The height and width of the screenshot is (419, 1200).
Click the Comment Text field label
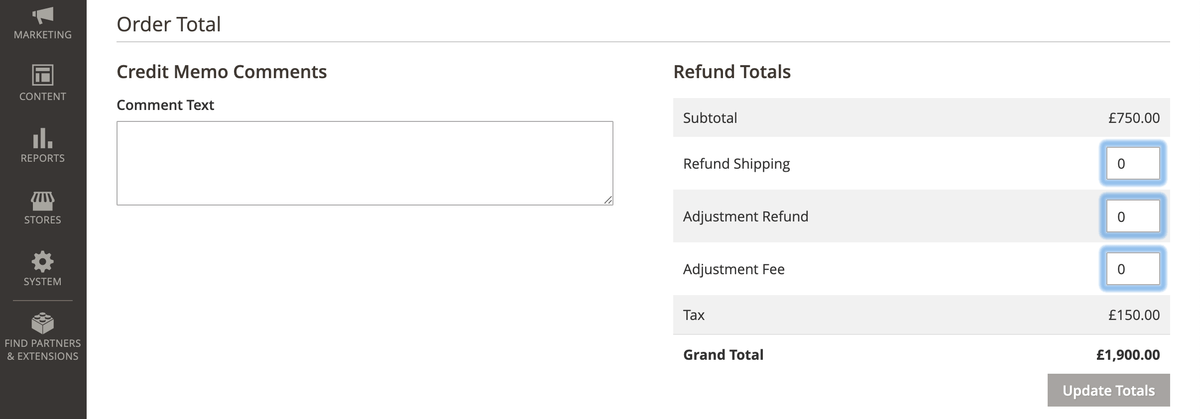click(x=165, y=105)
